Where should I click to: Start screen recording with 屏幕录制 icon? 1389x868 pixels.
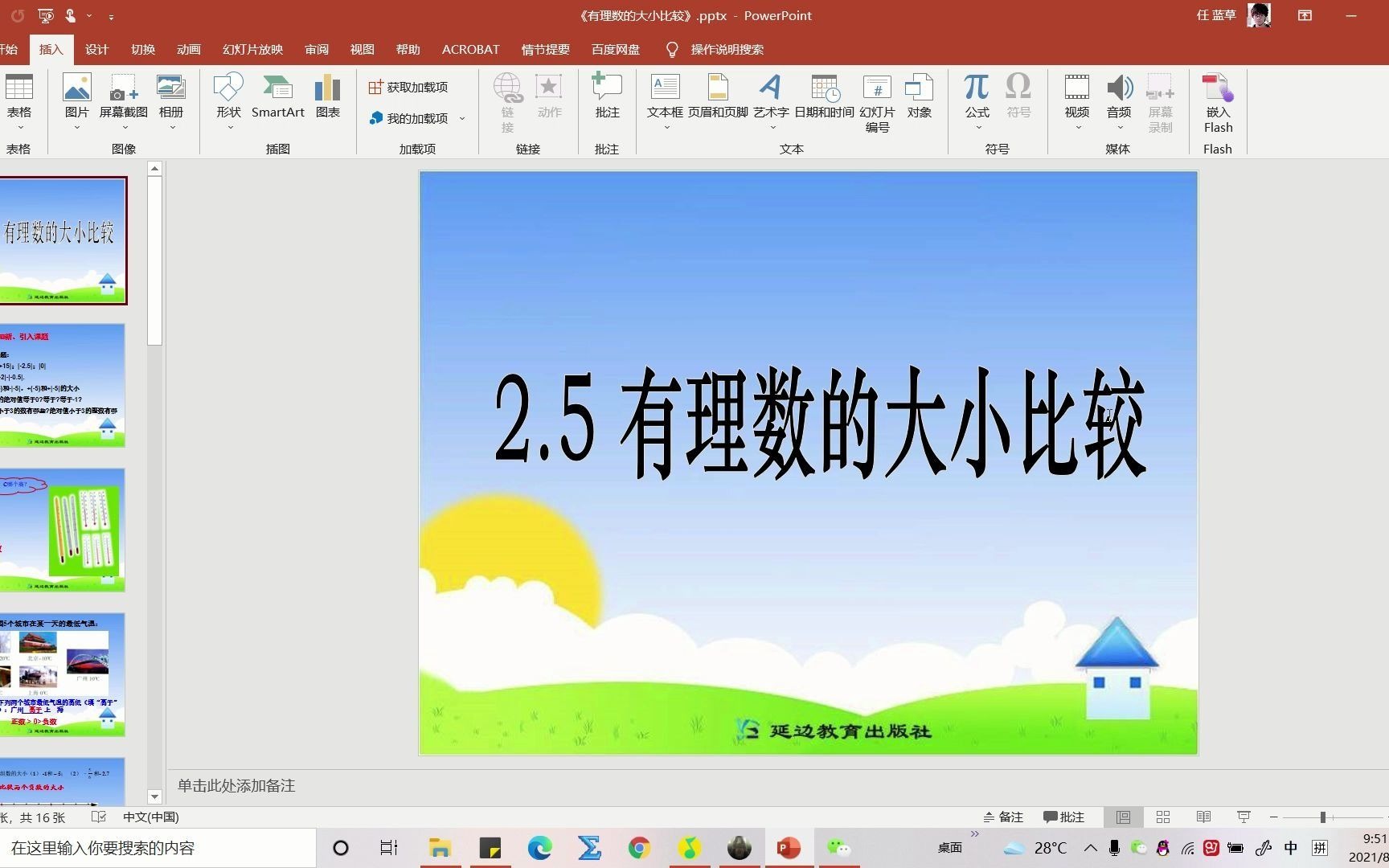click(x=1160, y=96)
